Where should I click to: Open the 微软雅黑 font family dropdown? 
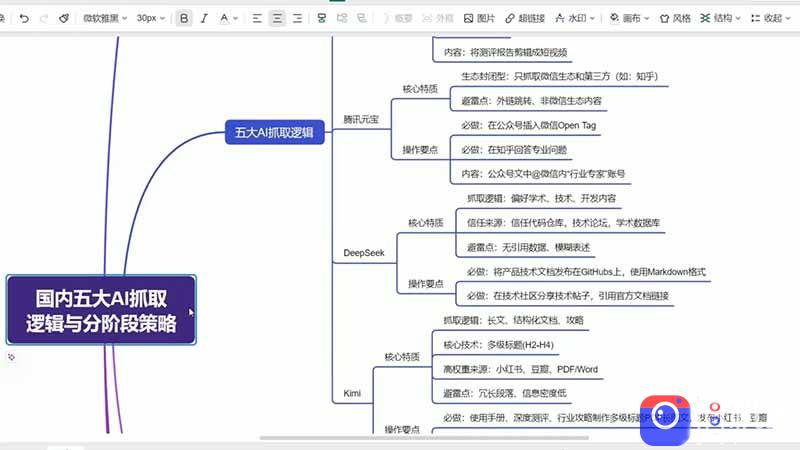pos(105,18)
